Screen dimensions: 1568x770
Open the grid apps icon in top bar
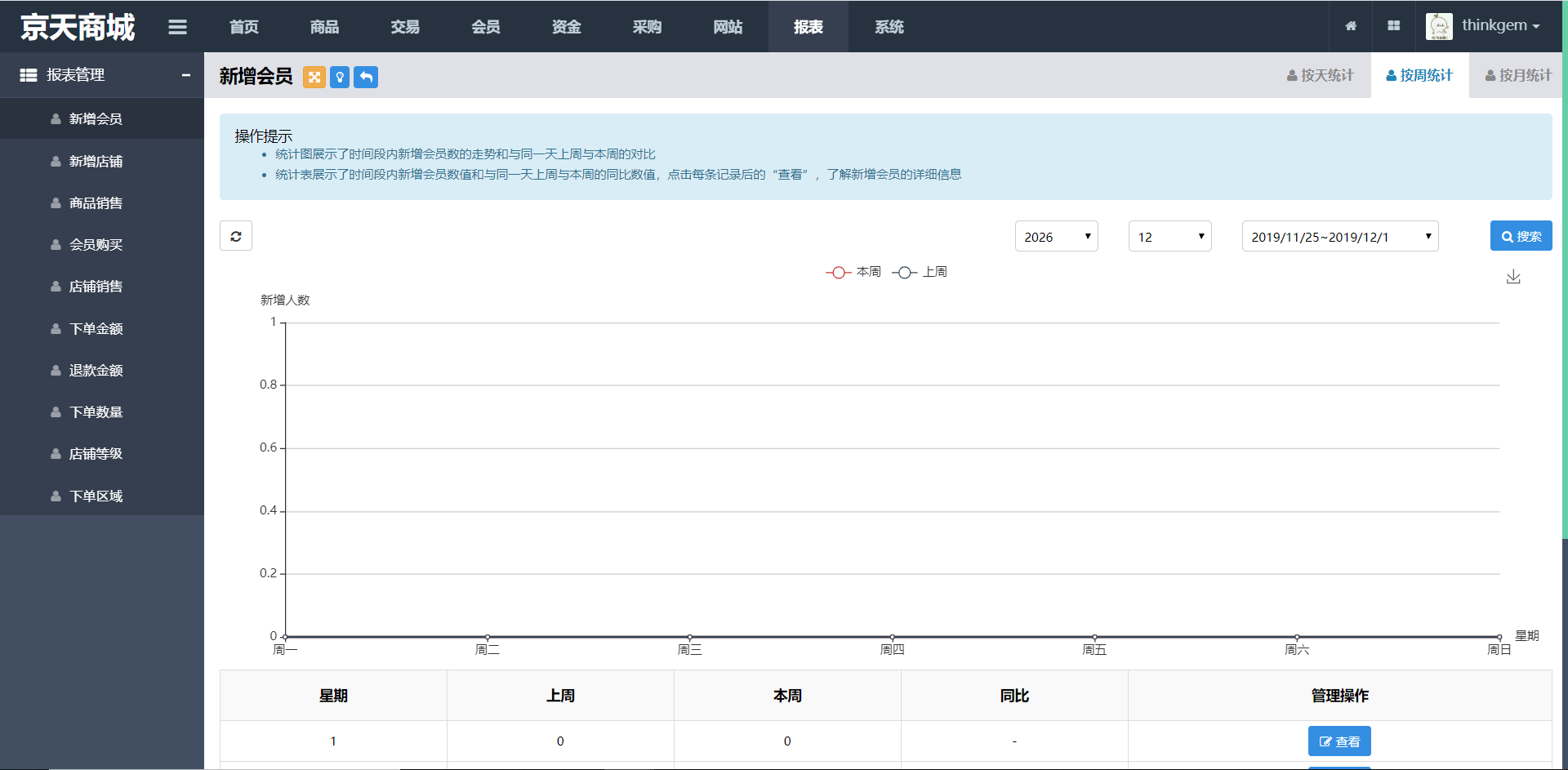[x=1393, y=26]
